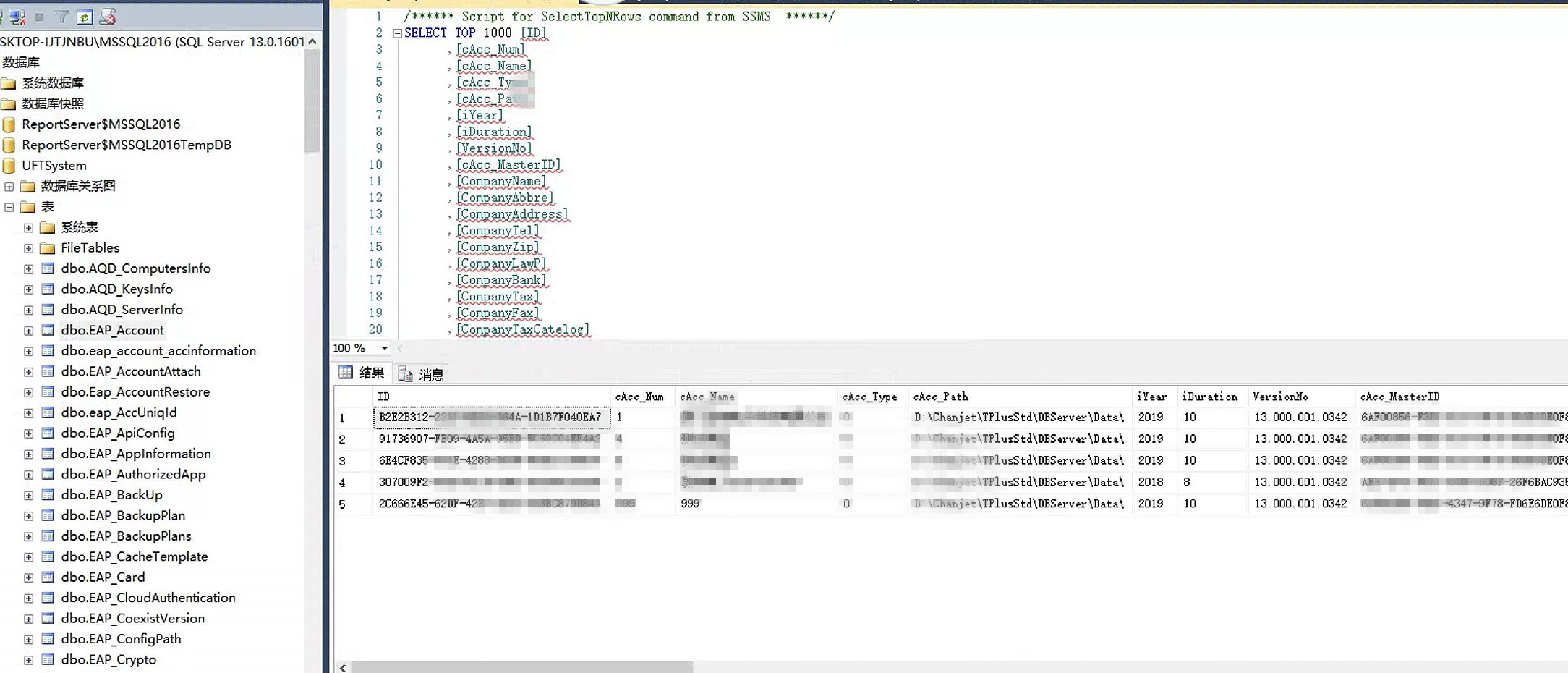Expand the 数据库关系图 folder
1568x673 pixels.
[9, 187]
